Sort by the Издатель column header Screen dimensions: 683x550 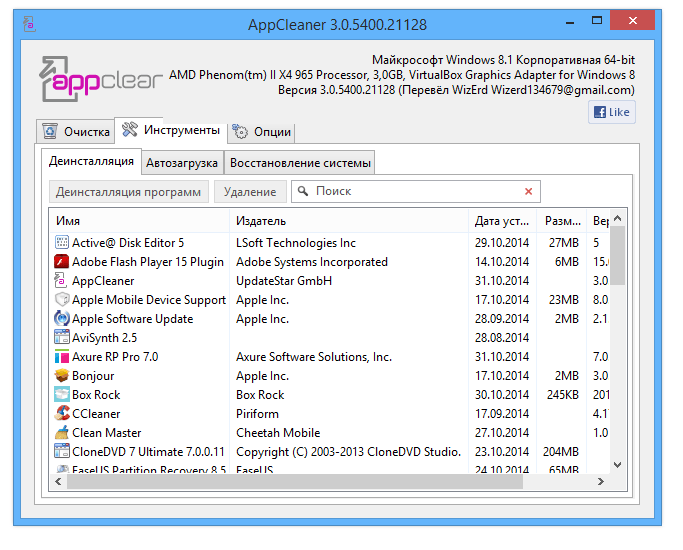point(349,221)
